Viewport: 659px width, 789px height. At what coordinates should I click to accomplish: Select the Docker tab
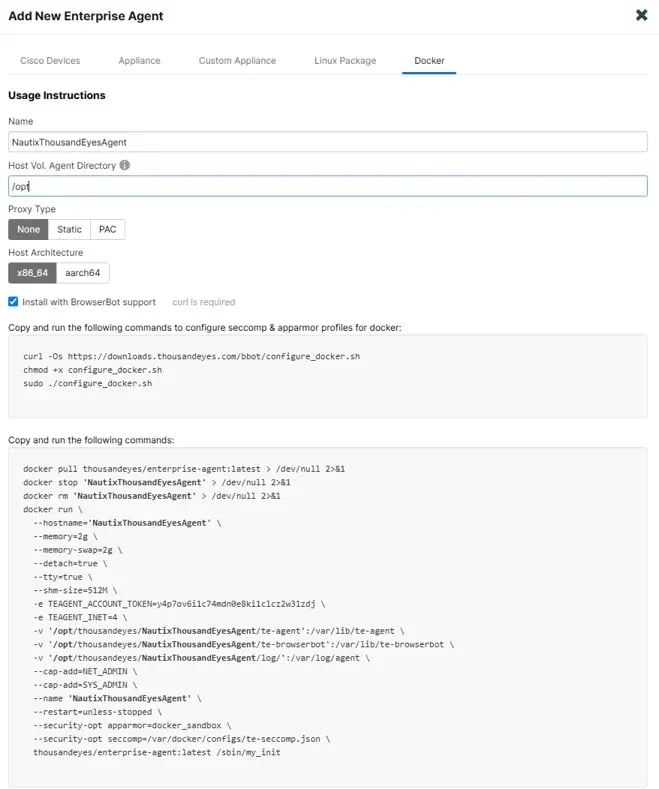point(429,60)
